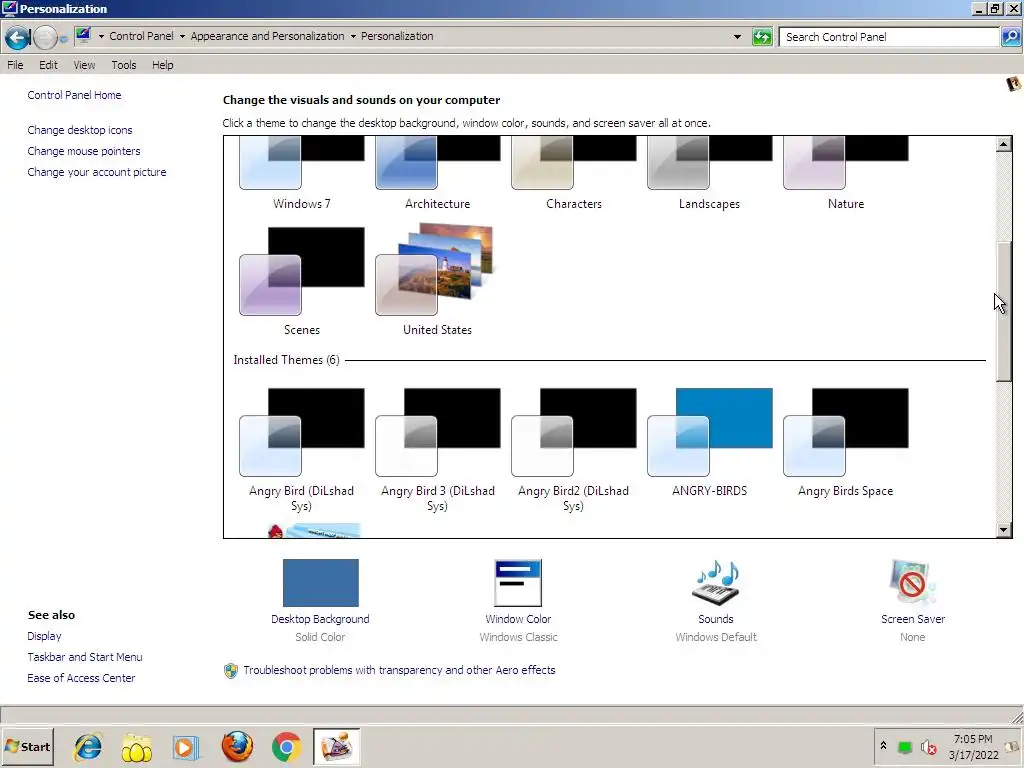
Task: Click the refresh button beside address bar
Action: pyautogui.click(x=762, y=37)
